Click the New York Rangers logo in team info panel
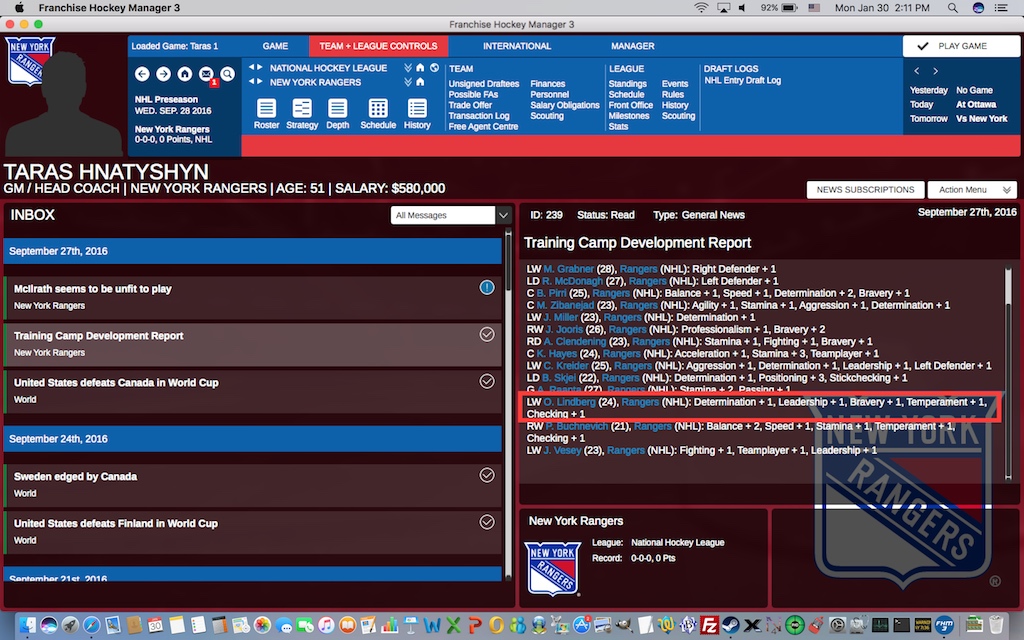This screenshot has height=640, width=1024. 552,568
